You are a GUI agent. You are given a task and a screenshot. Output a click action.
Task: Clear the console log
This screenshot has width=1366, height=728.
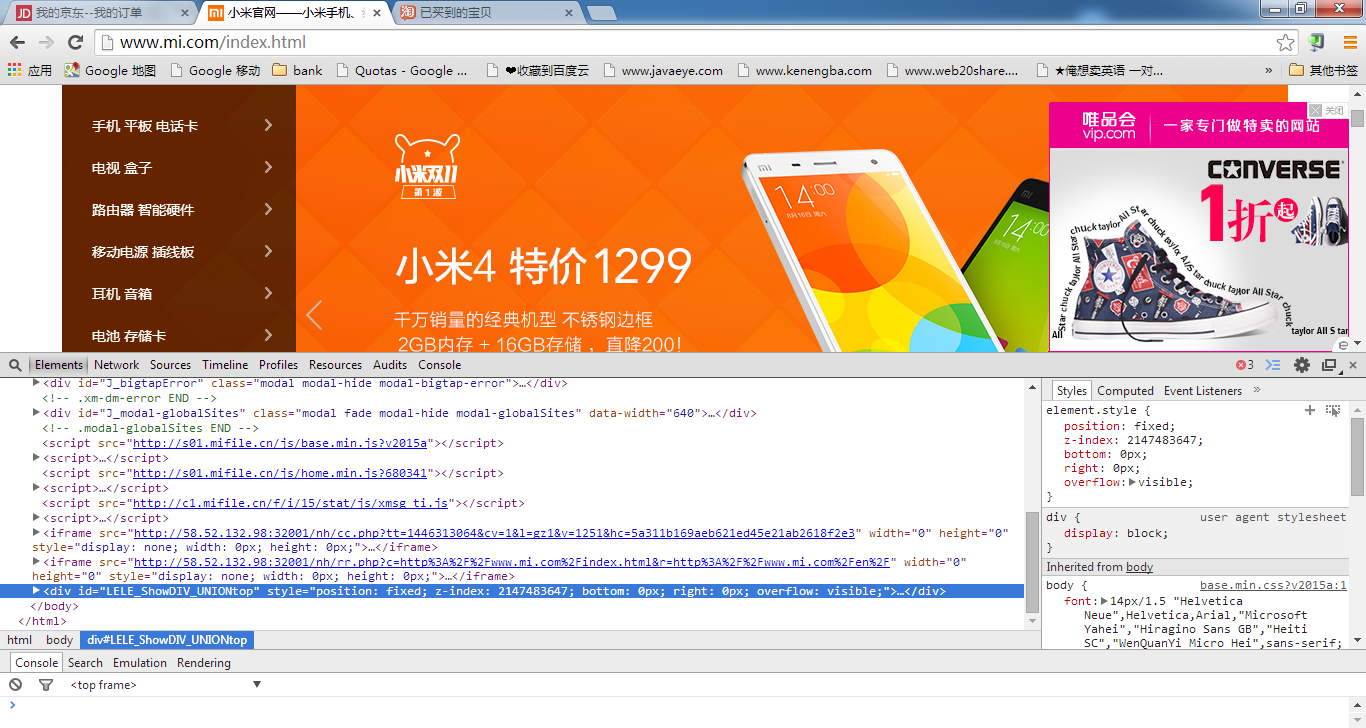(x=16, y=685)
